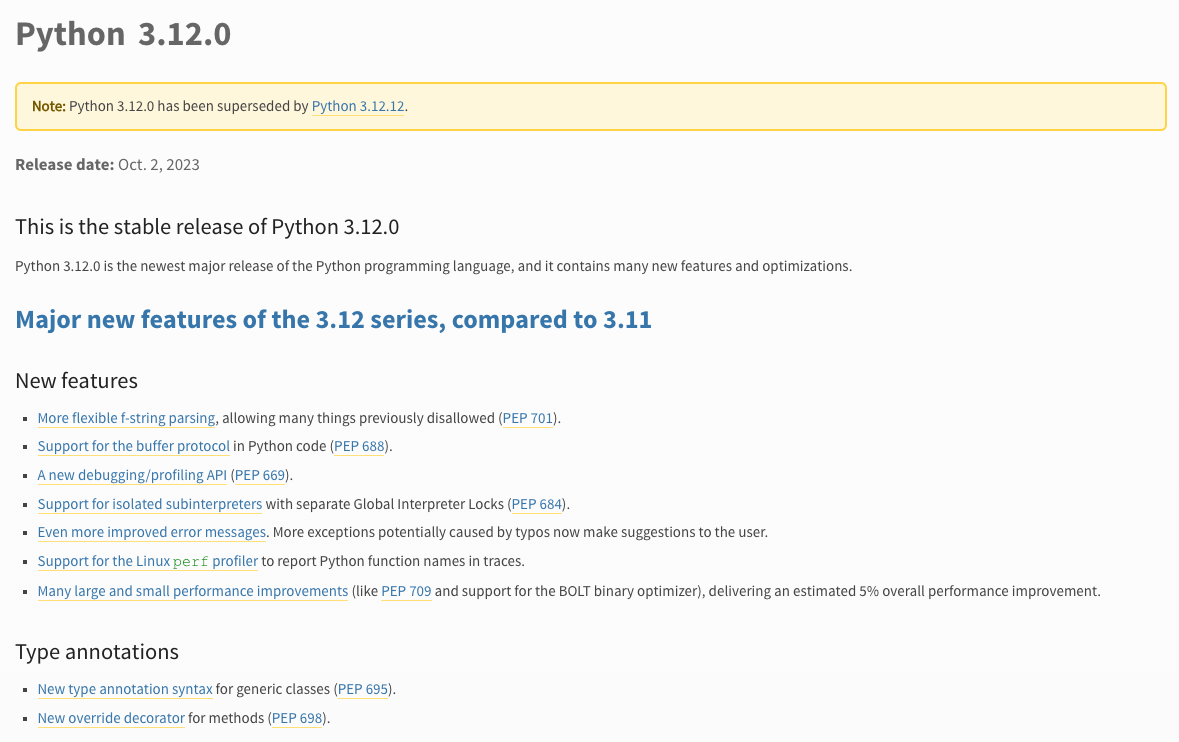Click 'A new debugging/profiling API' link

tap(132, 475)
